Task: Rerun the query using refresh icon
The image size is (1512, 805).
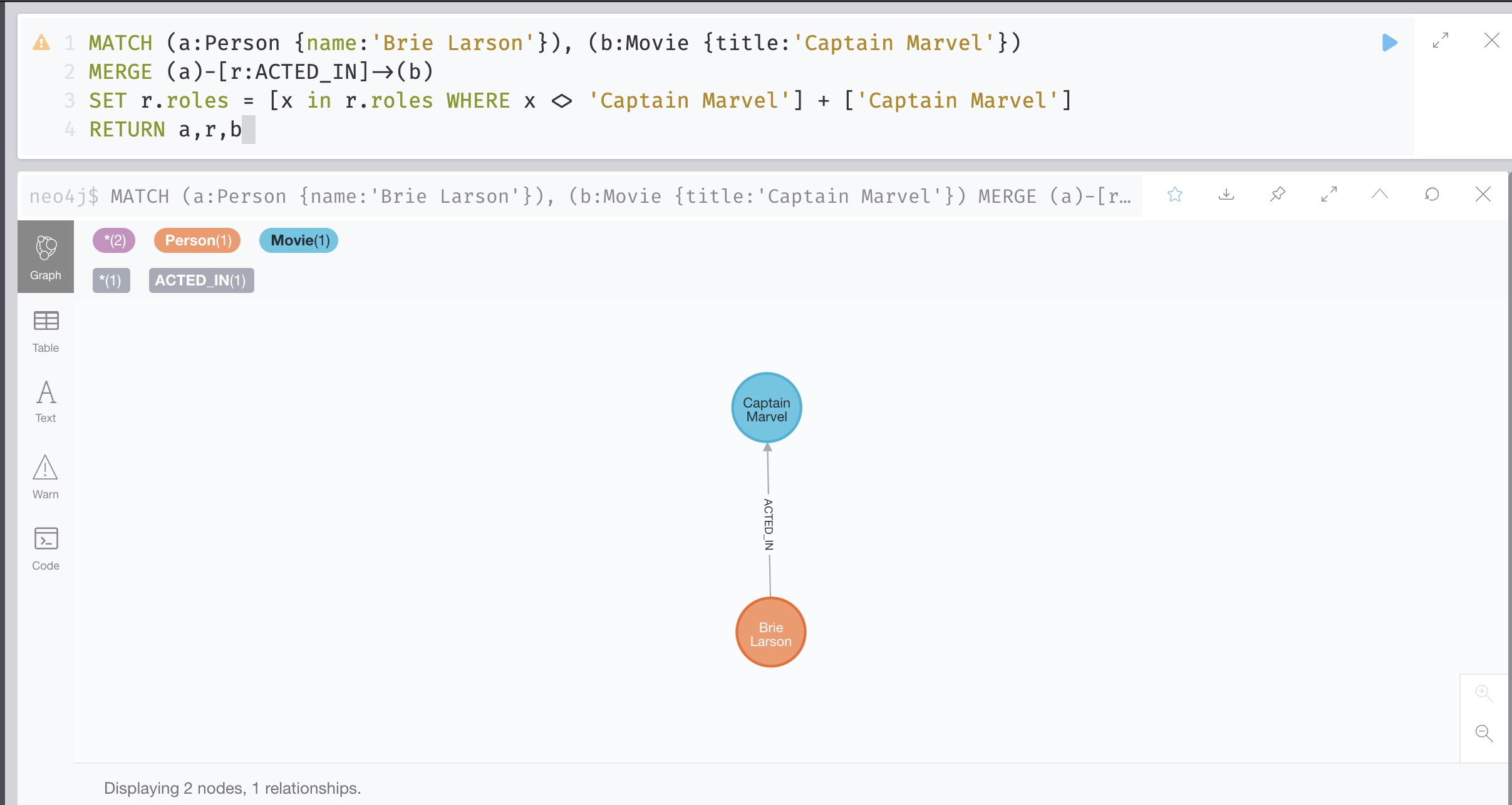Action: tap(1432, 195)
